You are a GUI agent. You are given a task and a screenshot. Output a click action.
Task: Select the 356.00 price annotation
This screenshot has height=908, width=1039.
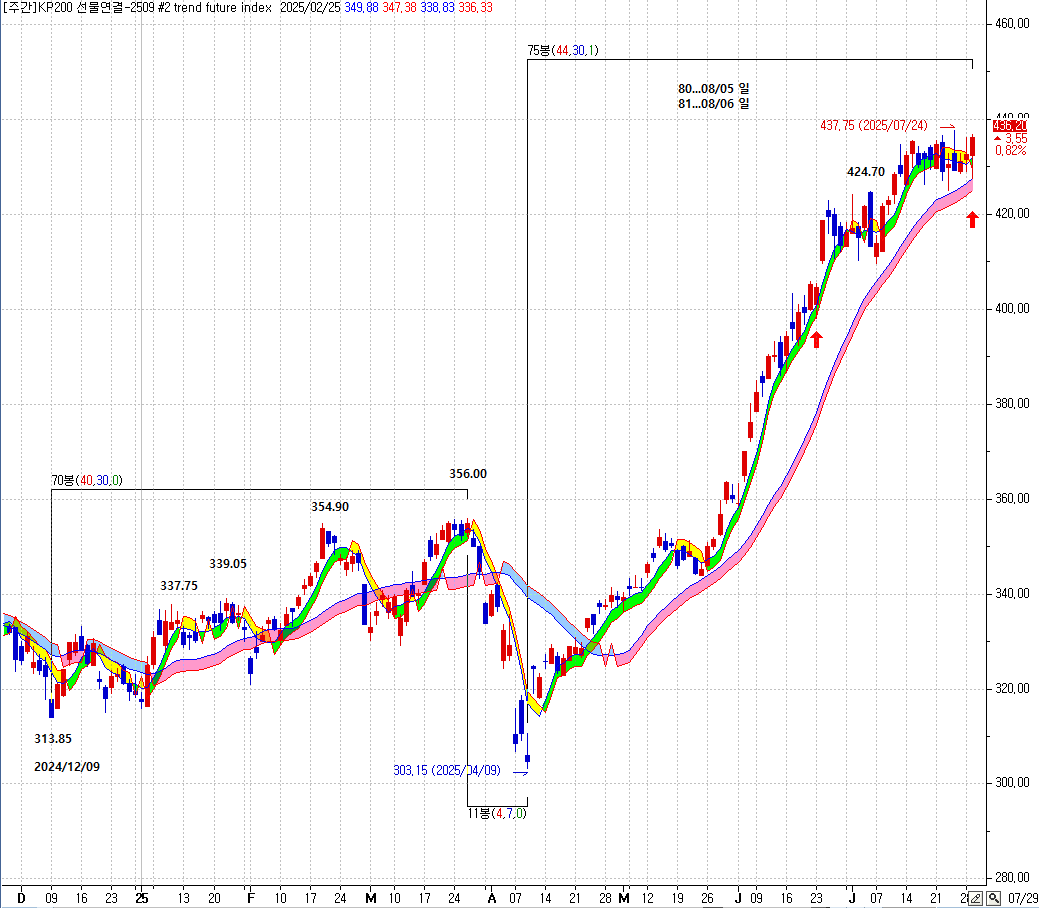click(468, 474)
